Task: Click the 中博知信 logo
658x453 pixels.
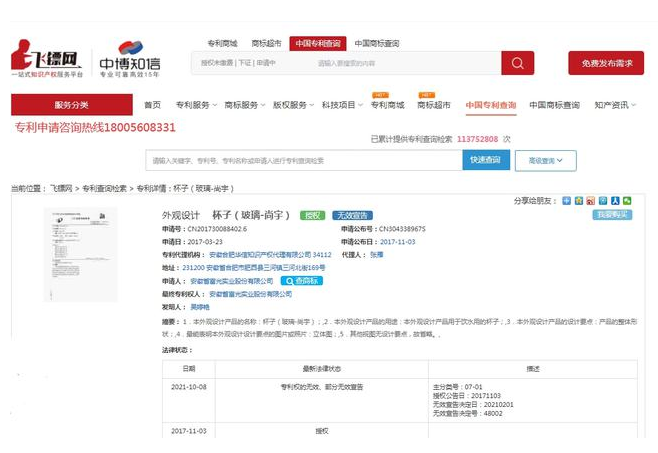Action: (x=130, y=61)
